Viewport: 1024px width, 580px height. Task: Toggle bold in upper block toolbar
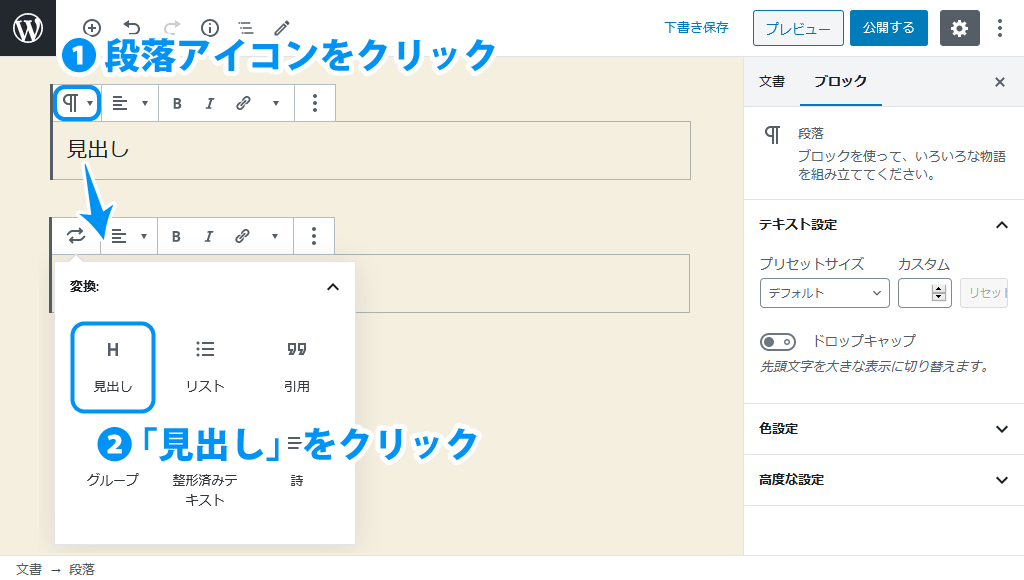pos(177,103)
